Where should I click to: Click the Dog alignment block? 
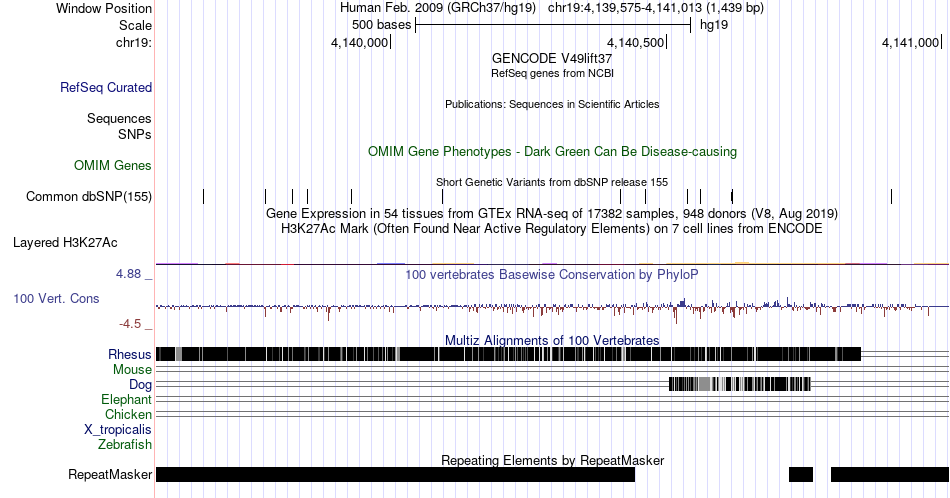[740, 384]
